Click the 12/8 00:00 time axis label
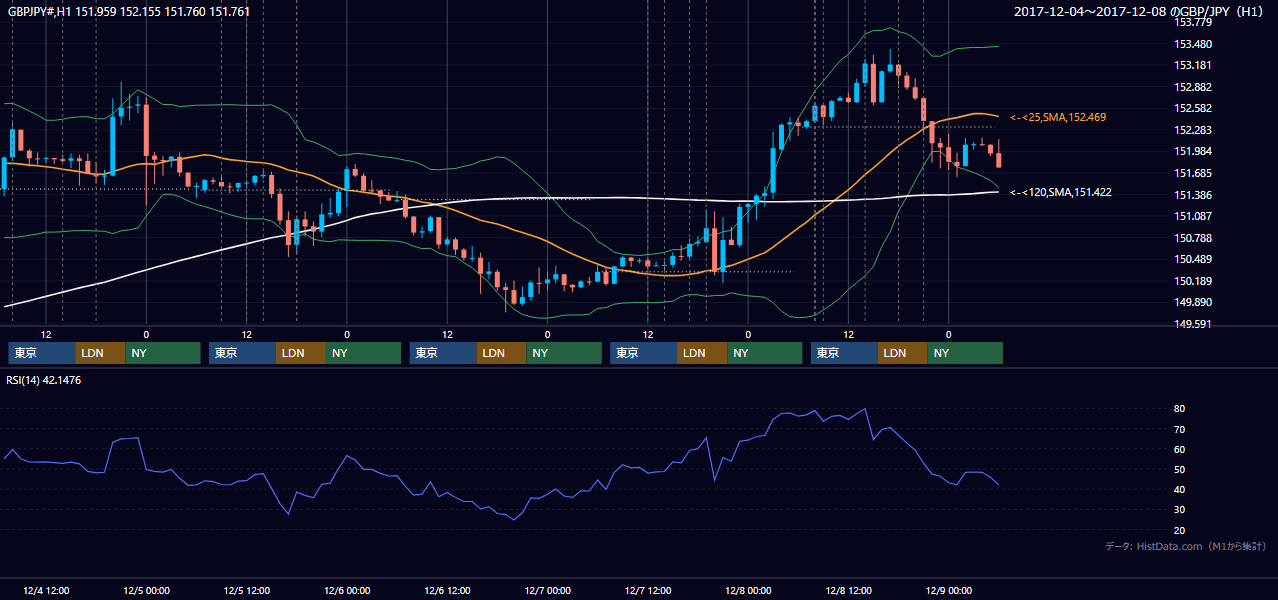 pyautogui.click(x=748, y=590)
